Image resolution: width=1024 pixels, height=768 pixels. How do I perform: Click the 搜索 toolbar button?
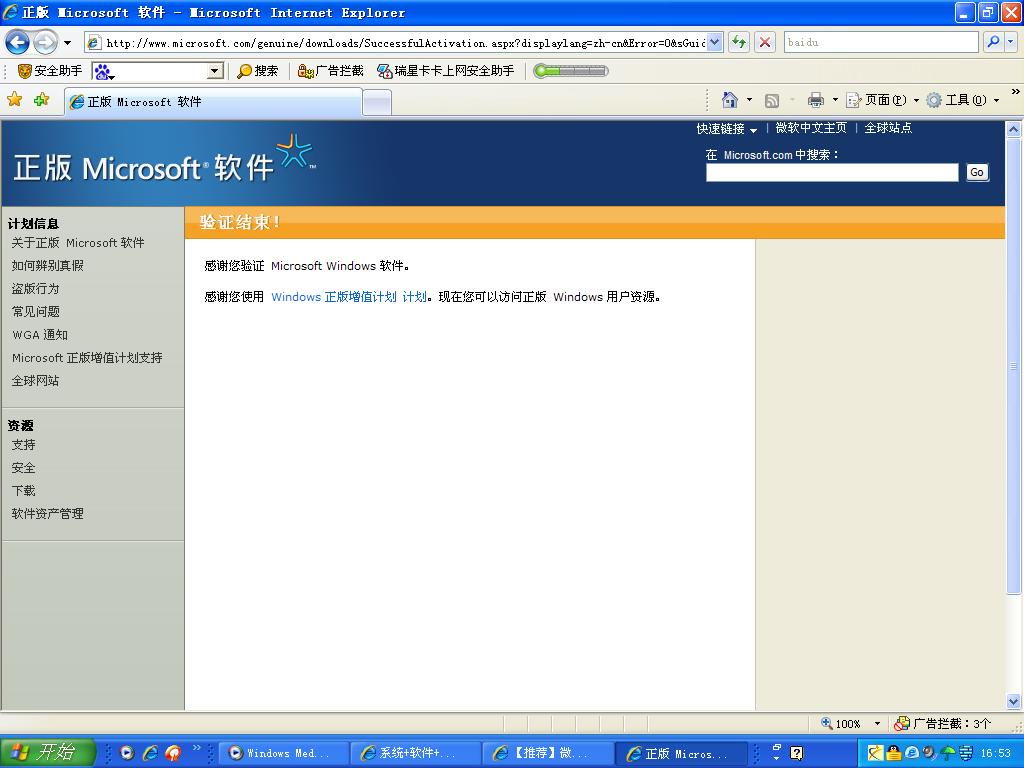[258, 71]
